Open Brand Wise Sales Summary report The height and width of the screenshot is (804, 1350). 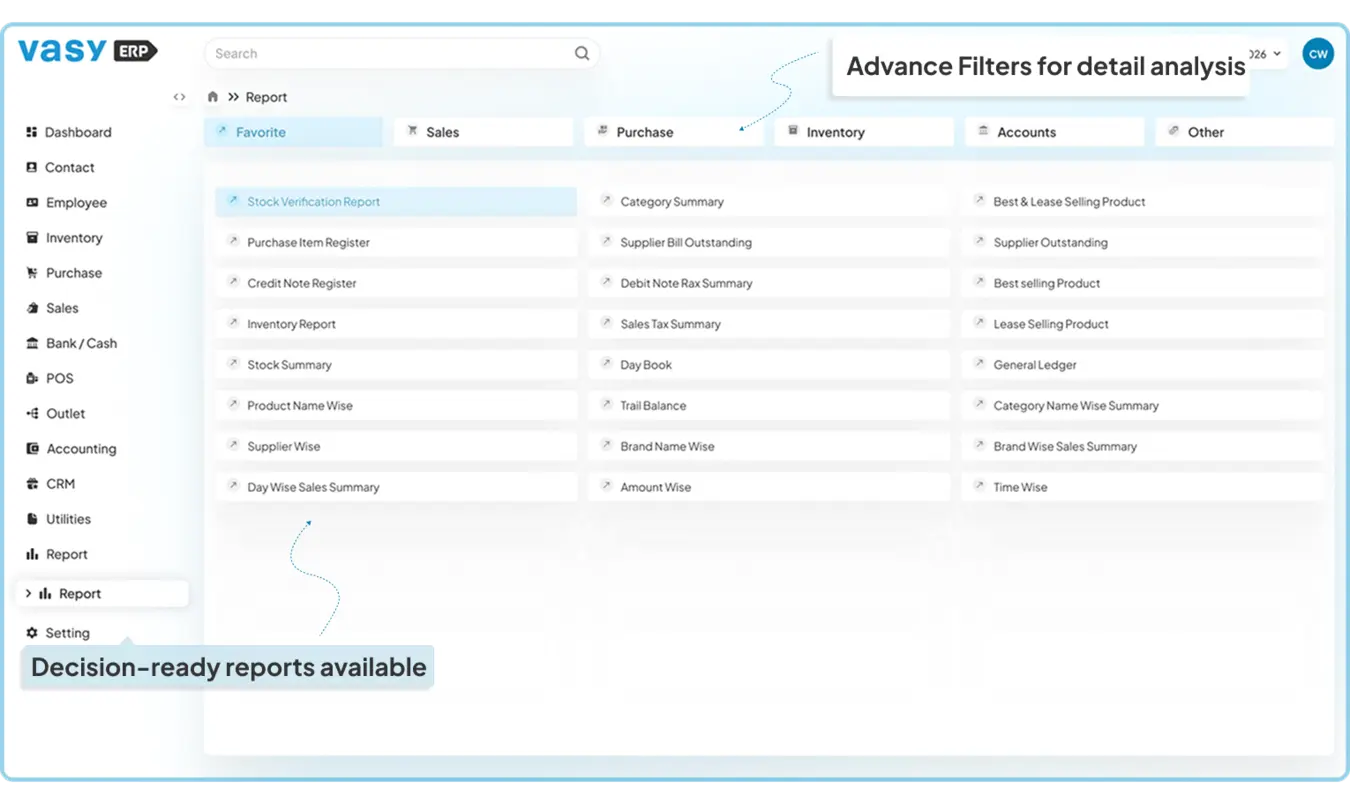1065,447
